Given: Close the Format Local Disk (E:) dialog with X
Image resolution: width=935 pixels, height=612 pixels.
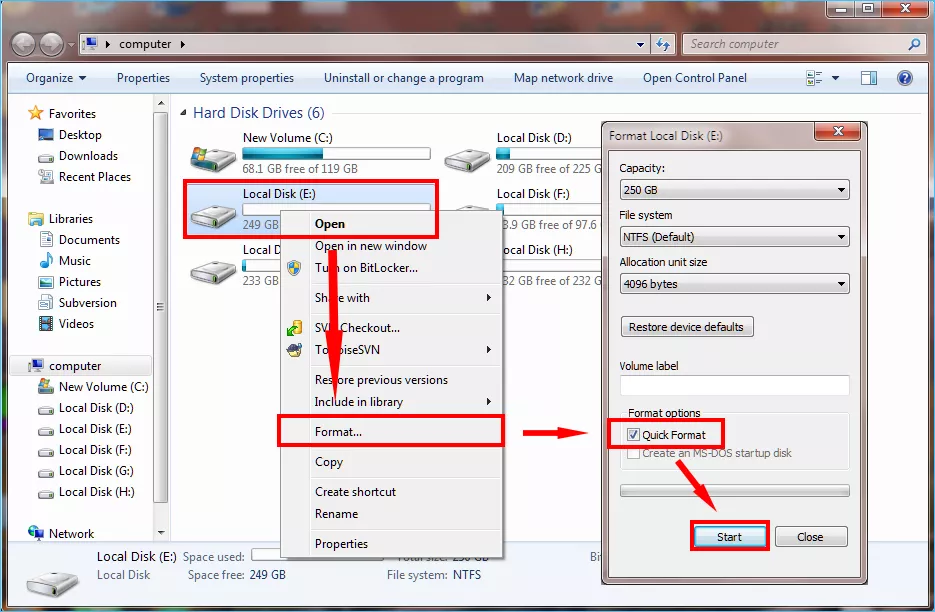Looking at the screenshot, I should (x=838, y=131).
